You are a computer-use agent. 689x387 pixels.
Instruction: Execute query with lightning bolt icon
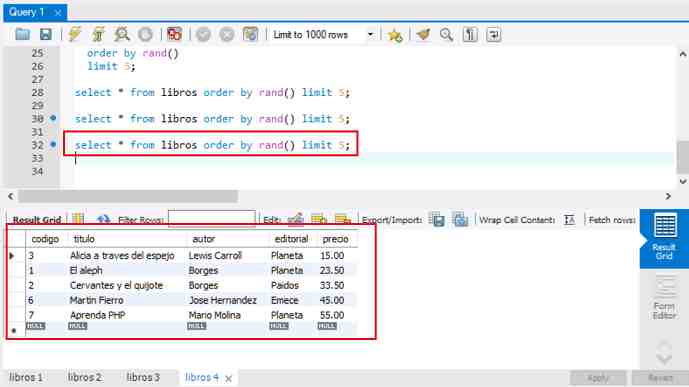point(75,34)
